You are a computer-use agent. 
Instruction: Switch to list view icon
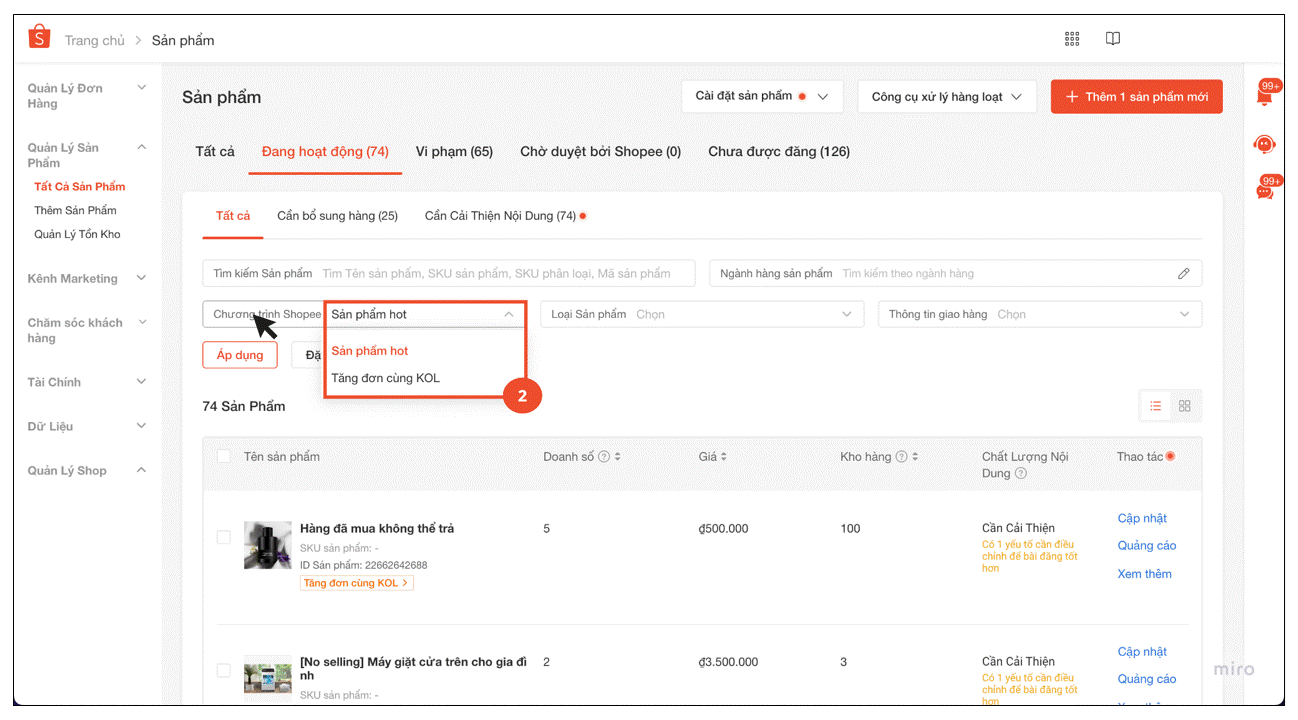pos(1156,406)
